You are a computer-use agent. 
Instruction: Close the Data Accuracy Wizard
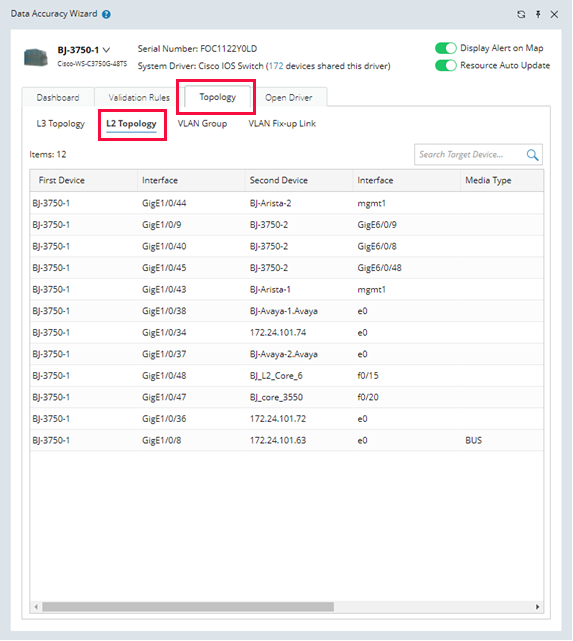coord(554,14)
